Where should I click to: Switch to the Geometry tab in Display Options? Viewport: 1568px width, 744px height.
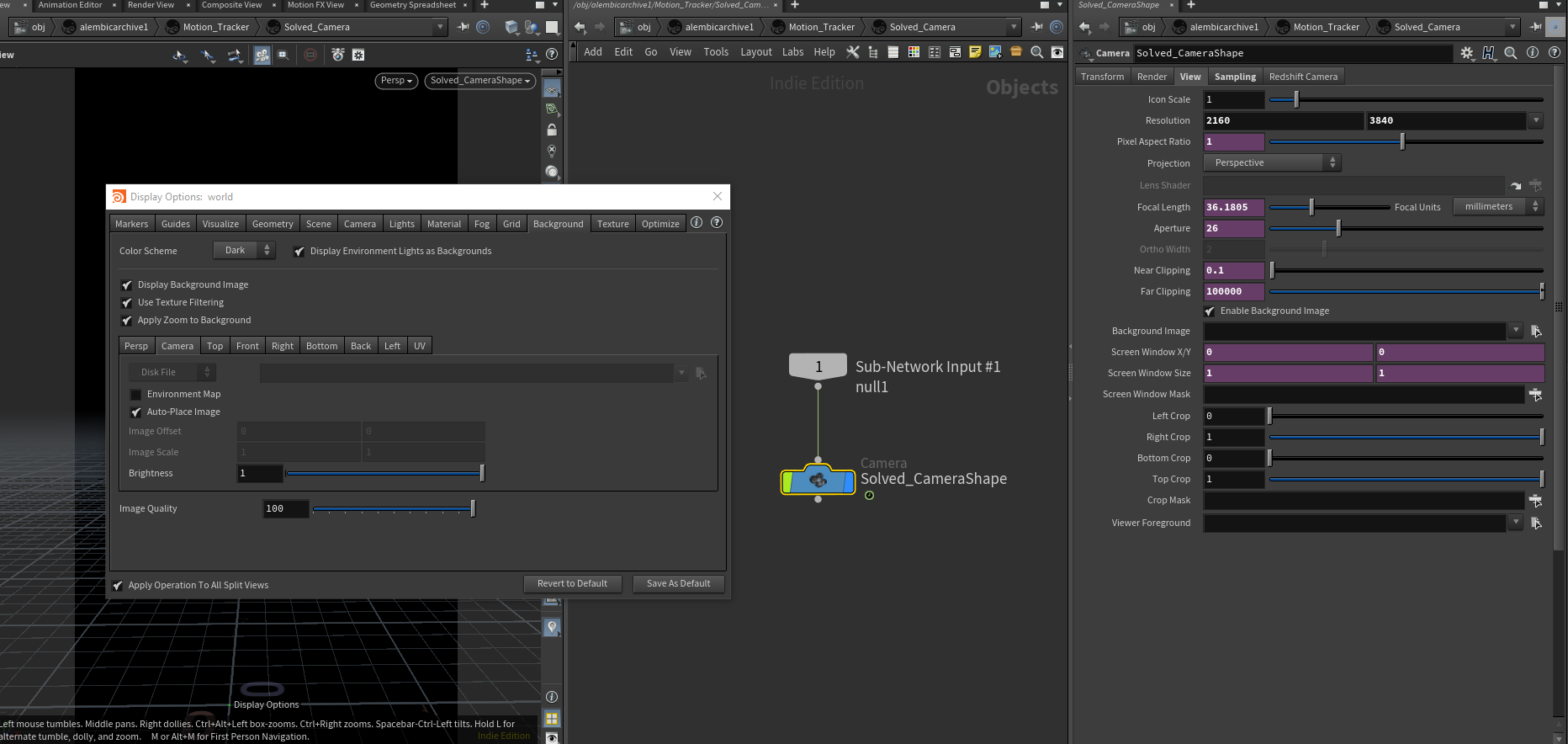pyautogui.click(x=273, y=224)
